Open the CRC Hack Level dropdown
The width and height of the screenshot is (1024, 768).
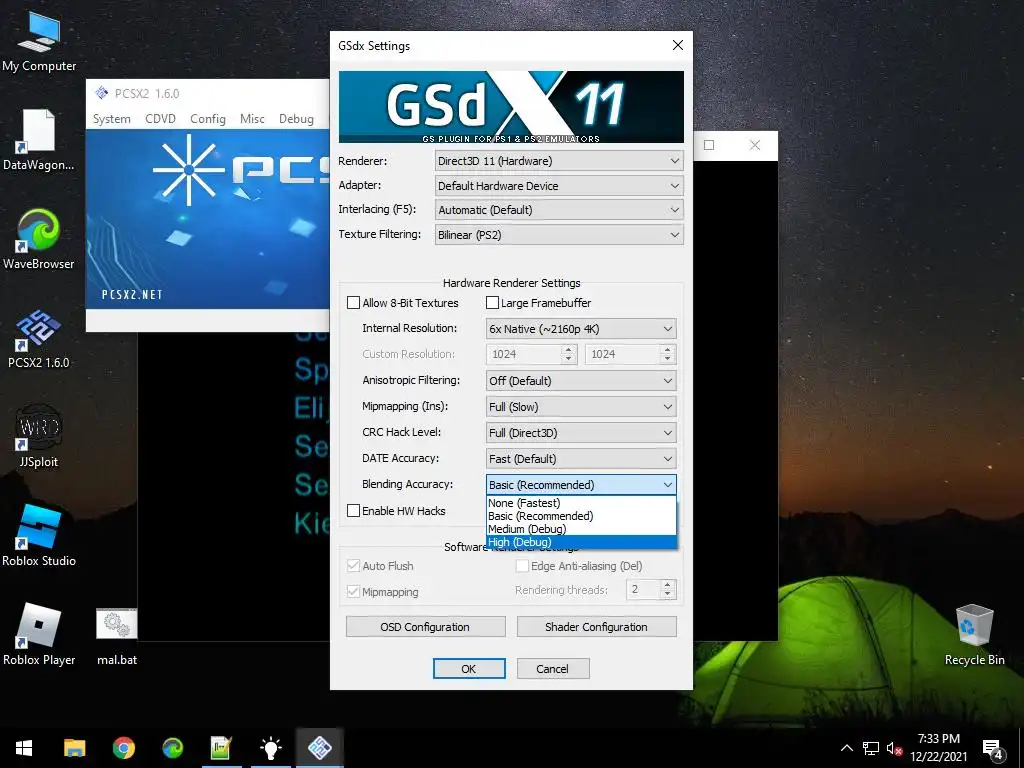coord(581,433)
